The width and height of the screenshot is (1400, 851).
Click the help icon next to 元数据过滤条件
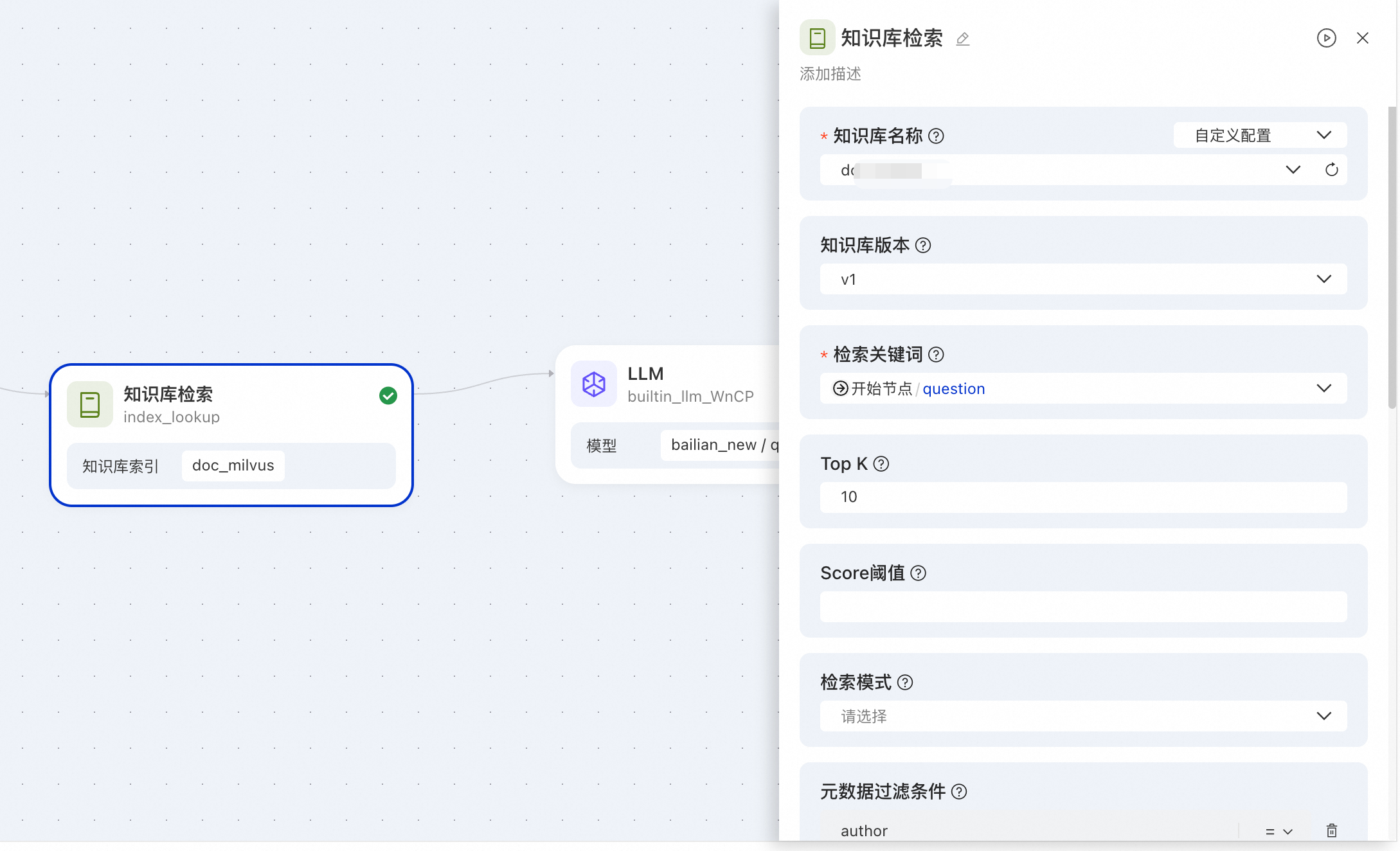pos(959,792)
